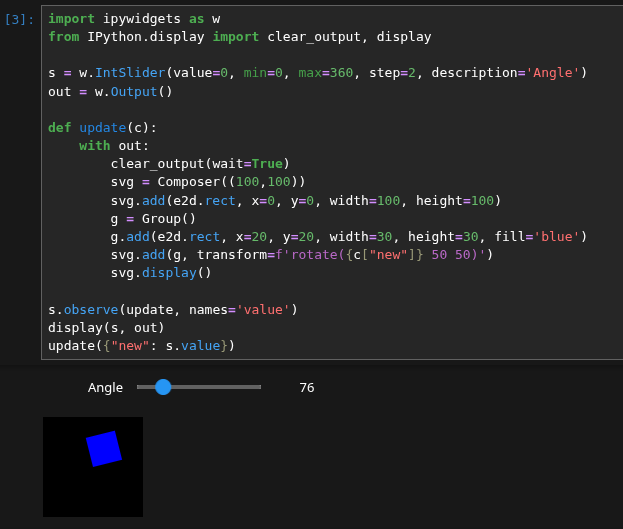
Task: Click the 'from IPython.display import' line
Action: pyautogui.click(x=240, y=37)
